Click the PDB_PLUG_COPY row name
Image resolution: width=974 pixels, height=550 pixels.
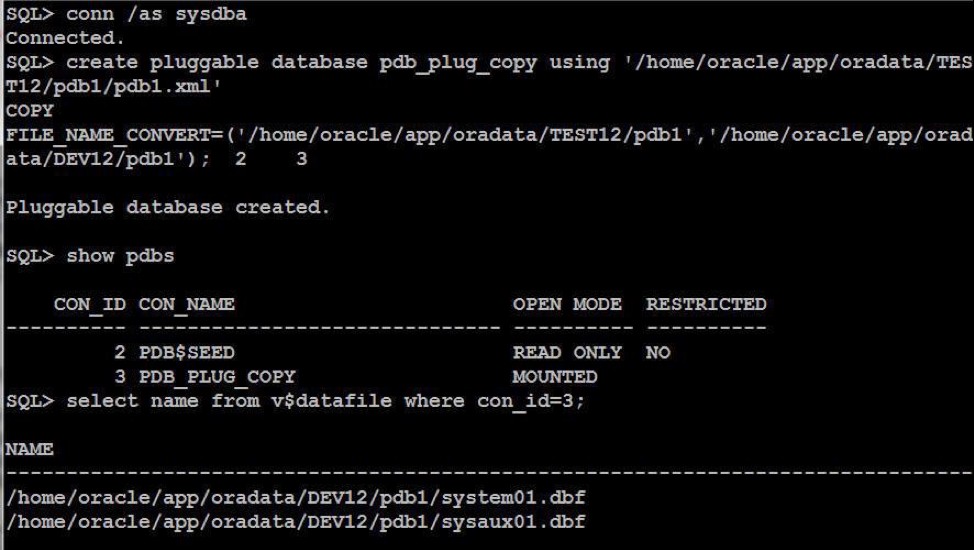(217, 377)
